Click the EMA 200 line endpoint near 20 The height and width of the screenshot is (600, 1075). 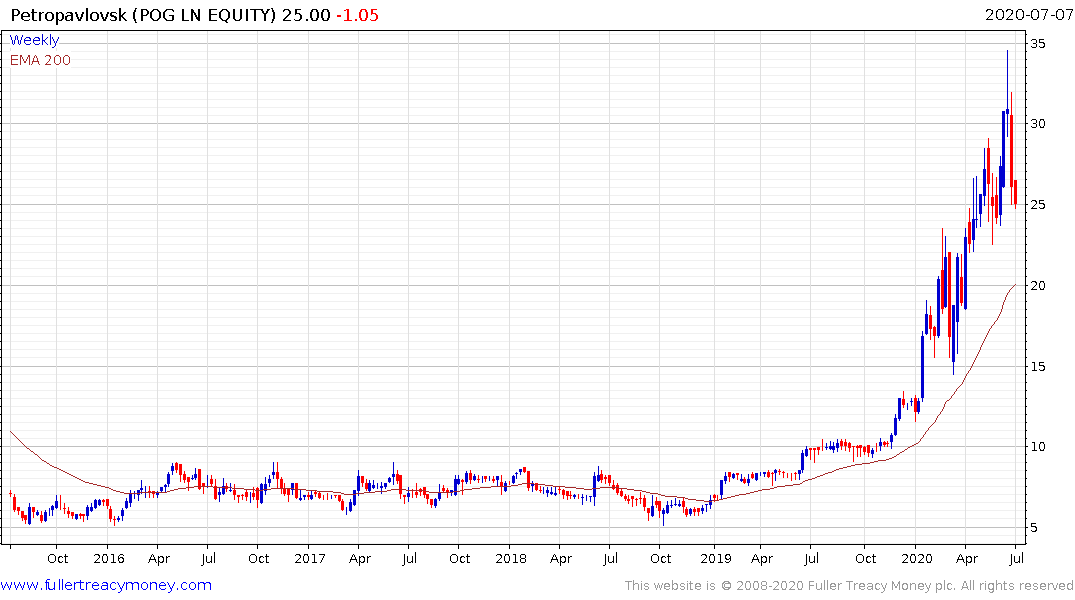(x=1015, y=285)
